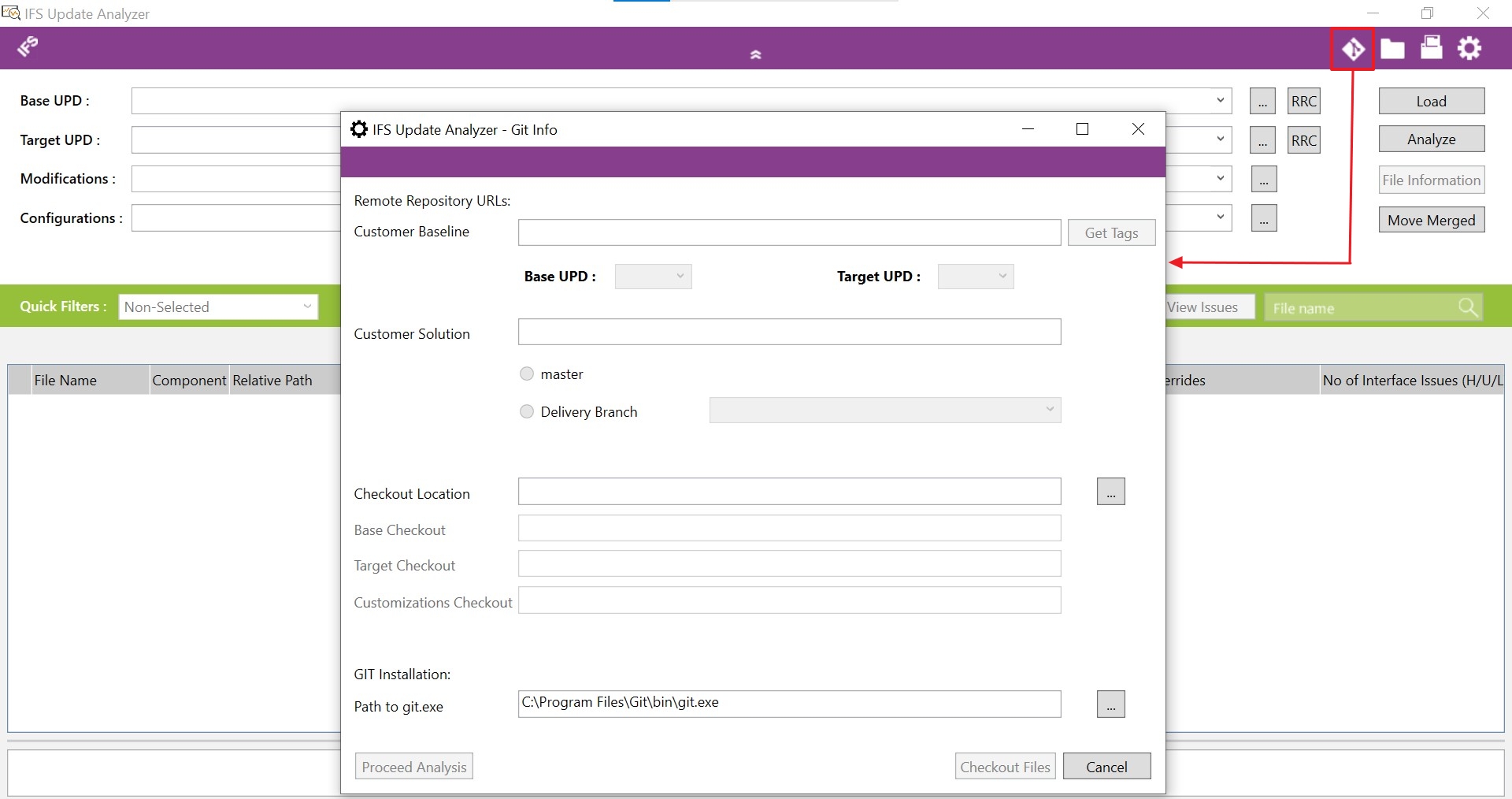Click the search magnifier in File name box
This screenshot has height=799, width=1512.
coord(1467,307)
